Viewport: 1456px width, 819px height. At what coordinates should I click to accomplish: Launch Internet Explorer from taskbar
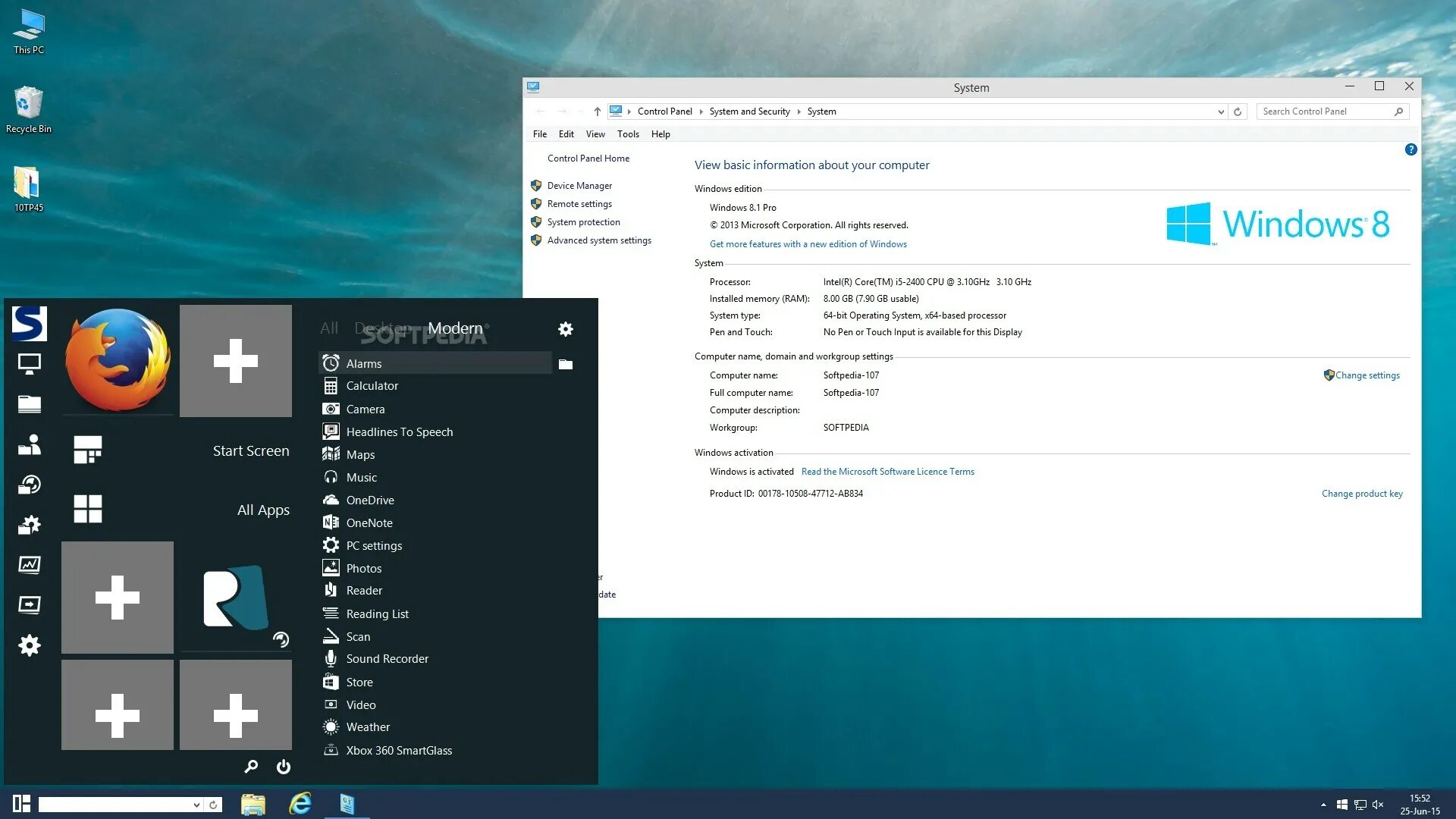[x=300, y=804]
